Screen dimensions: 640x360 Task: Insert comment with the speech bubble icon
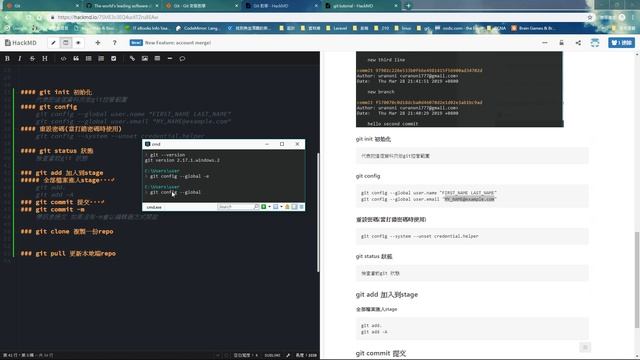pos(182,59)
